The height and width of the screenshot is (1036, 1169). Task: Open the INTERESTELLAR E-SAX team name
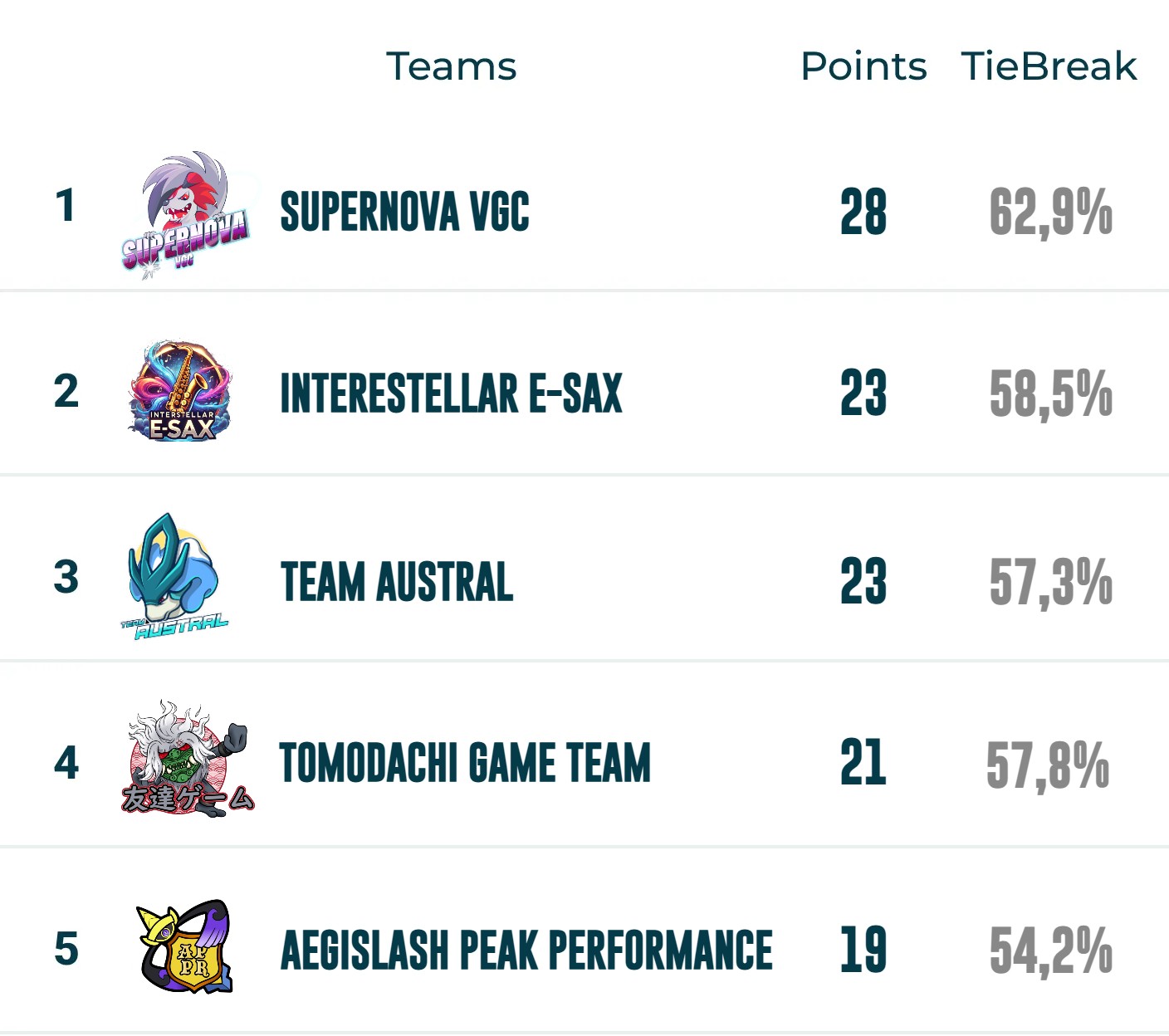point(451,393)
